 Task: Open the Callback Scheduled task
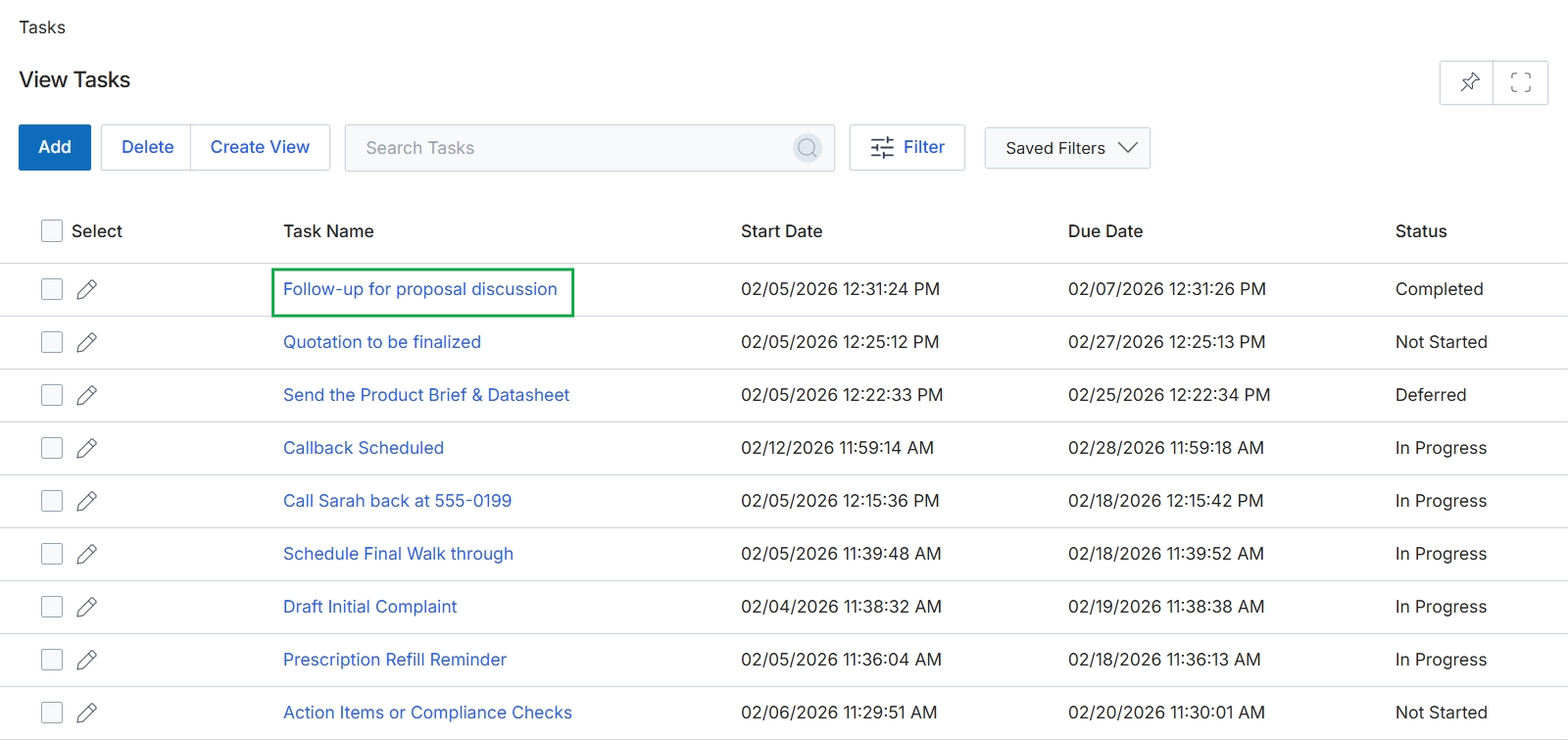(364, 448)
